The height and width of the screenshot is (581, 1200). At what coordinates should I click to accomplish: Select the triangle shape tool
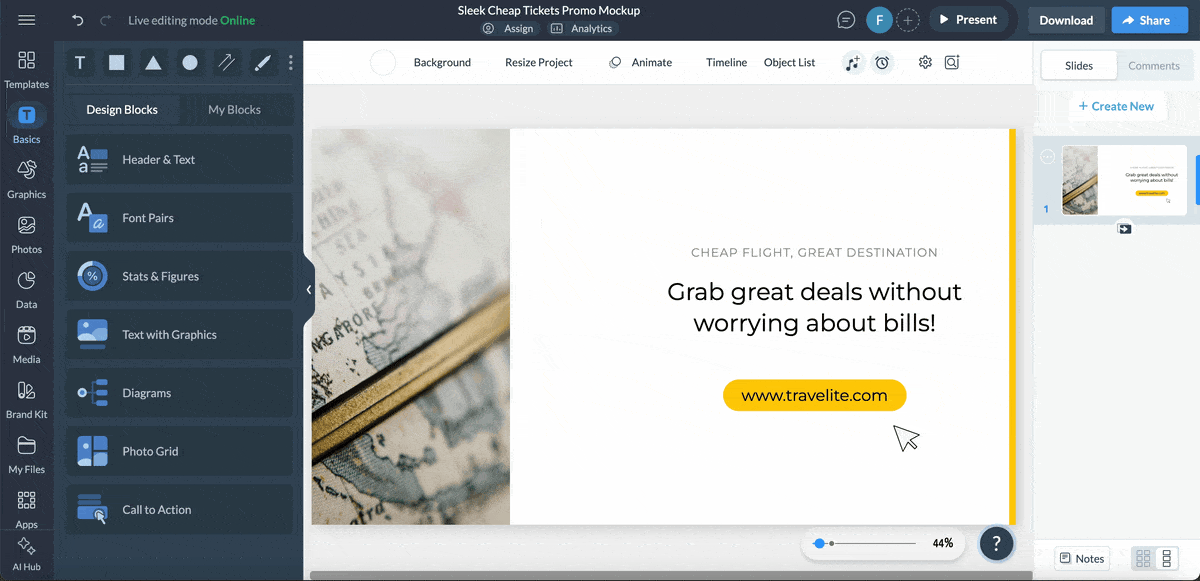pyautogui.click(x=153, y=63)
